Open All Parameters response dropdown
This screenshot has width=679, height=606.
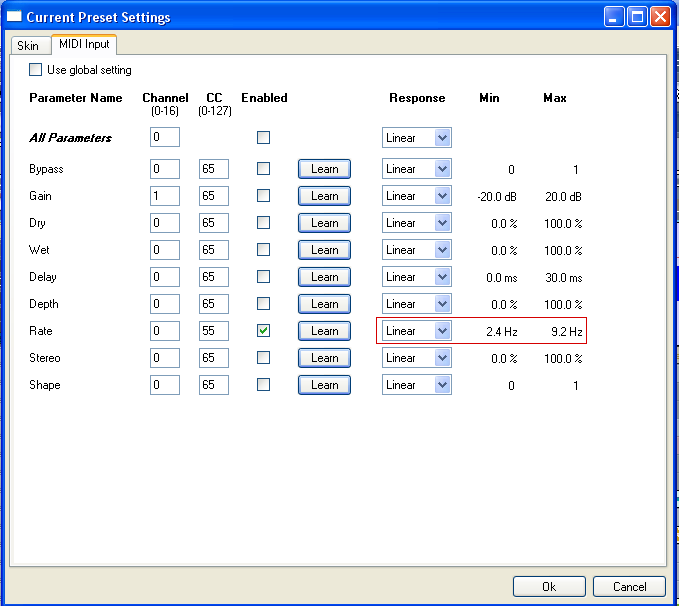click(417, 137)
